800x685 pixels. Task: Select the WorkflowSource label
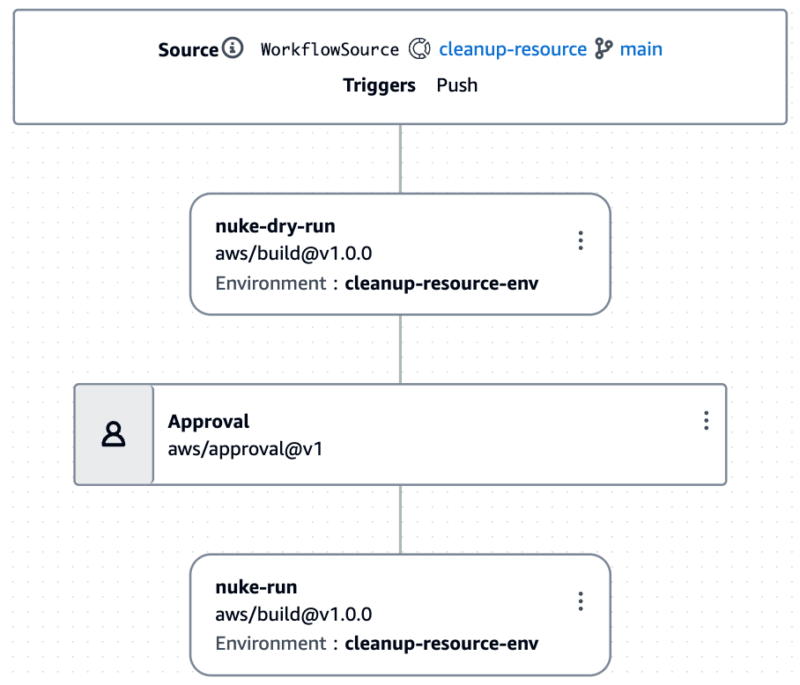click(330, 49)
